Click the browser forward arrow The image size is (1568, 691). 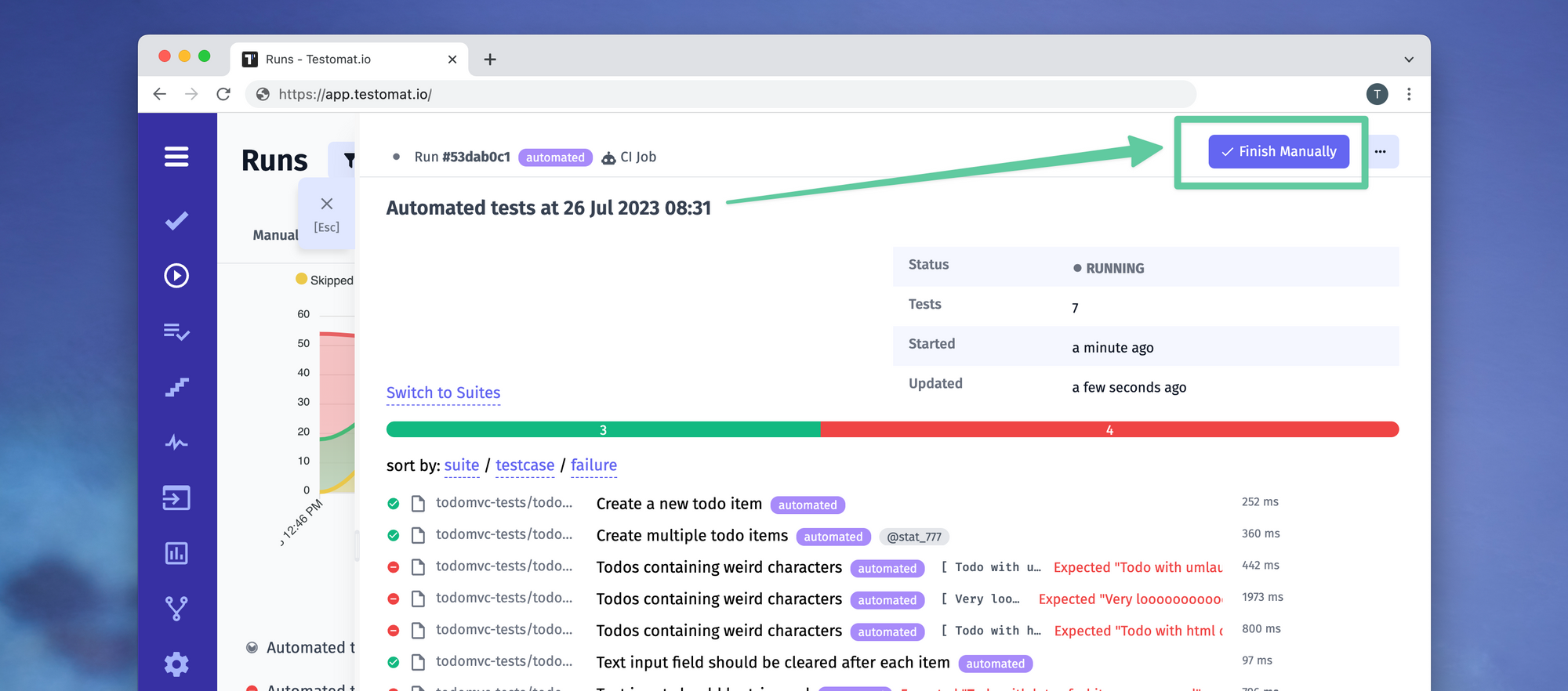pos(191,94)
